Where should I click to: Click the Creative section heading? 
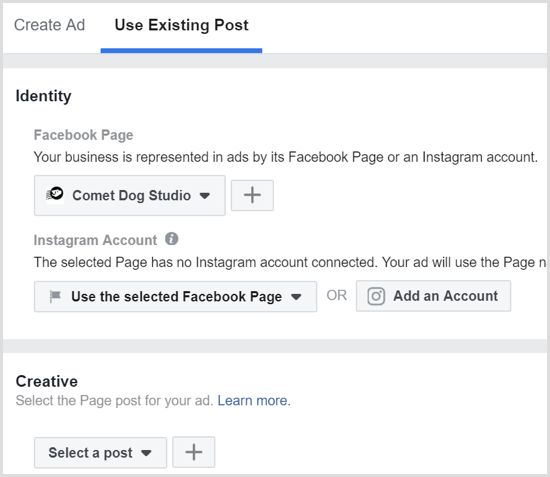[47, 381]
